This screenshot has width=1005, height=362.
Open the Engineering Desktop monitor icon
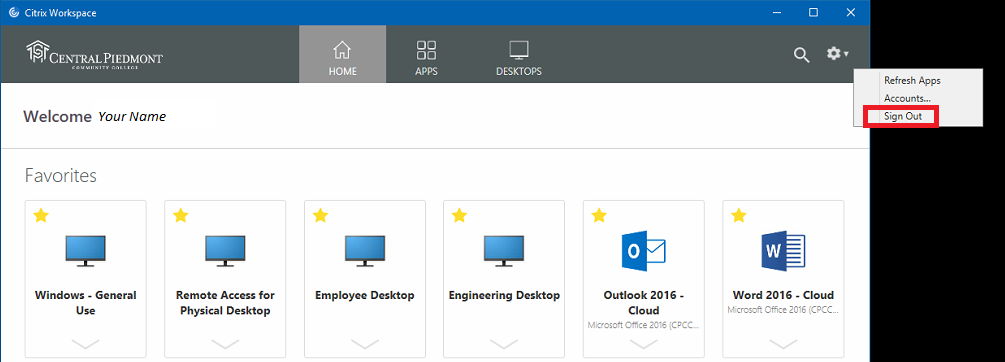(504, 251)
